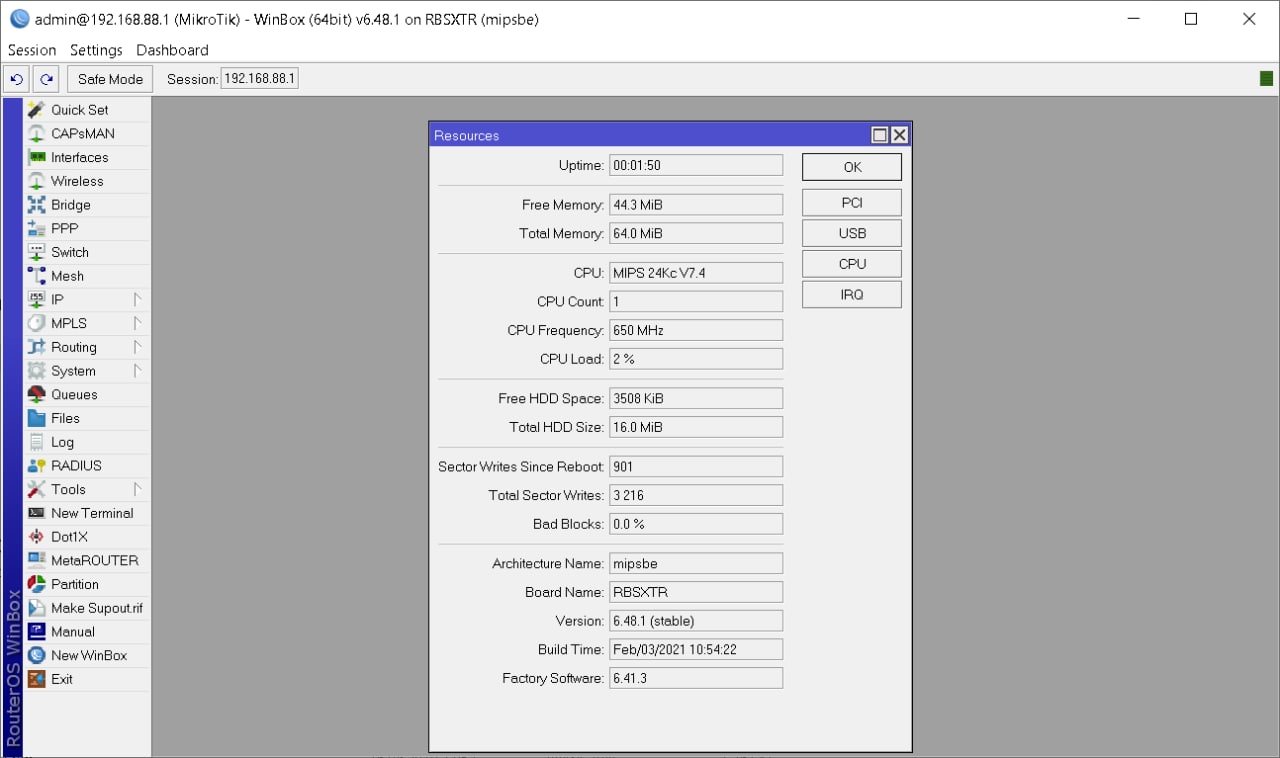1280x758 pixels.
Task: Open the Queues menu icon
Action: point(36,394)
